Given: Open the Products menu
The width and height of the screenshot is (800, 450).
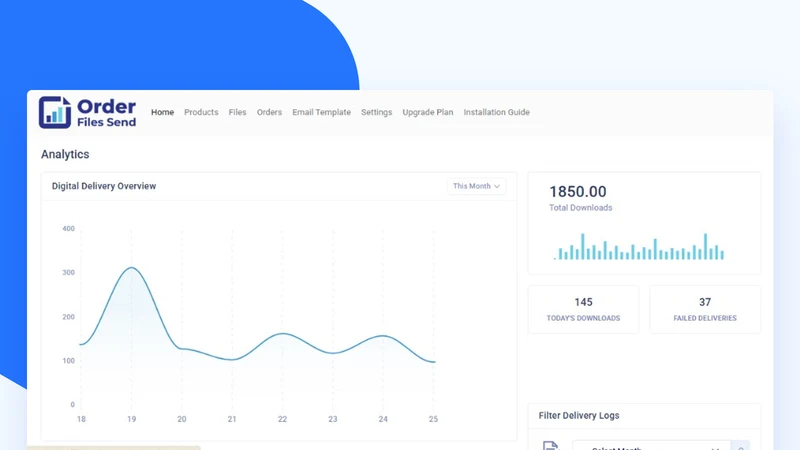Looking at the screenshot, I should [201, 112].
